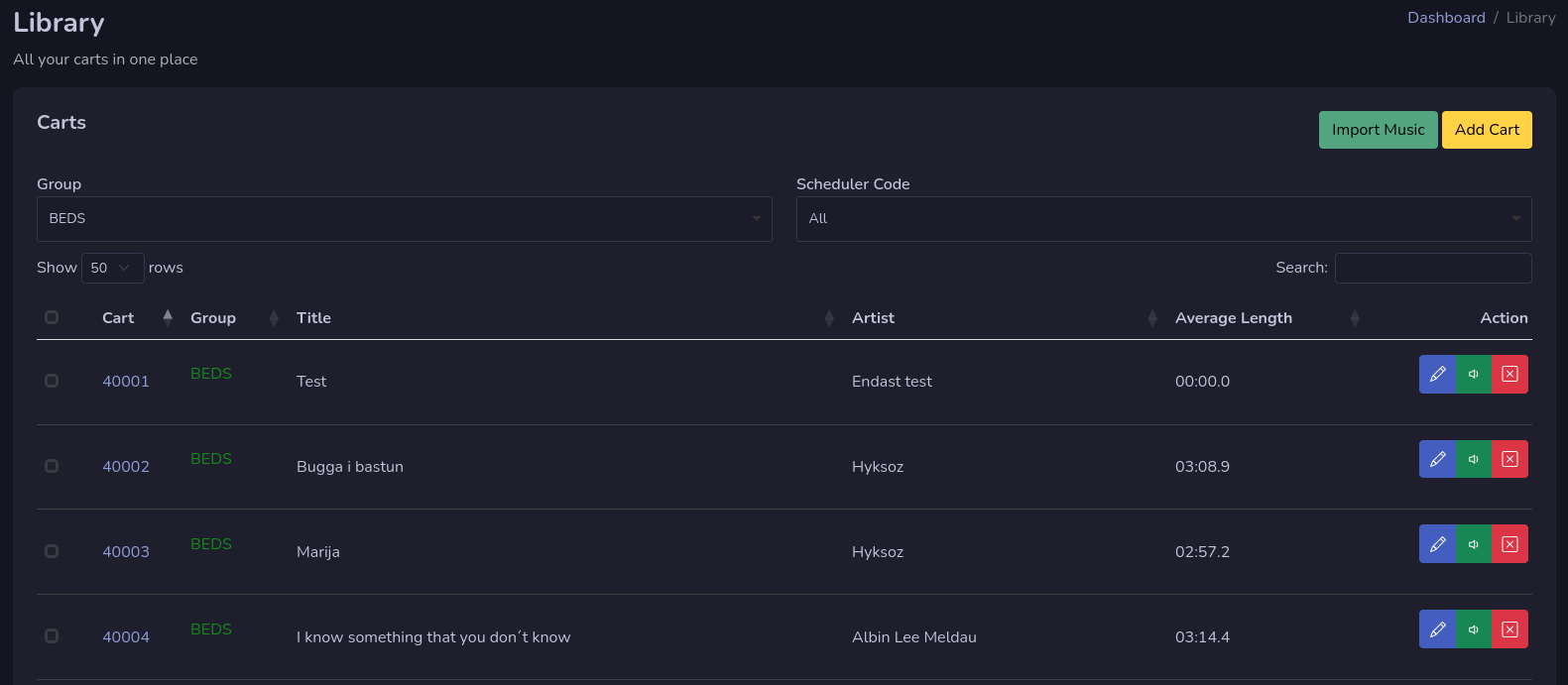1568x685 pixels.
Task: Click the Endast test artist cell
Action: [x=892, y=382]
